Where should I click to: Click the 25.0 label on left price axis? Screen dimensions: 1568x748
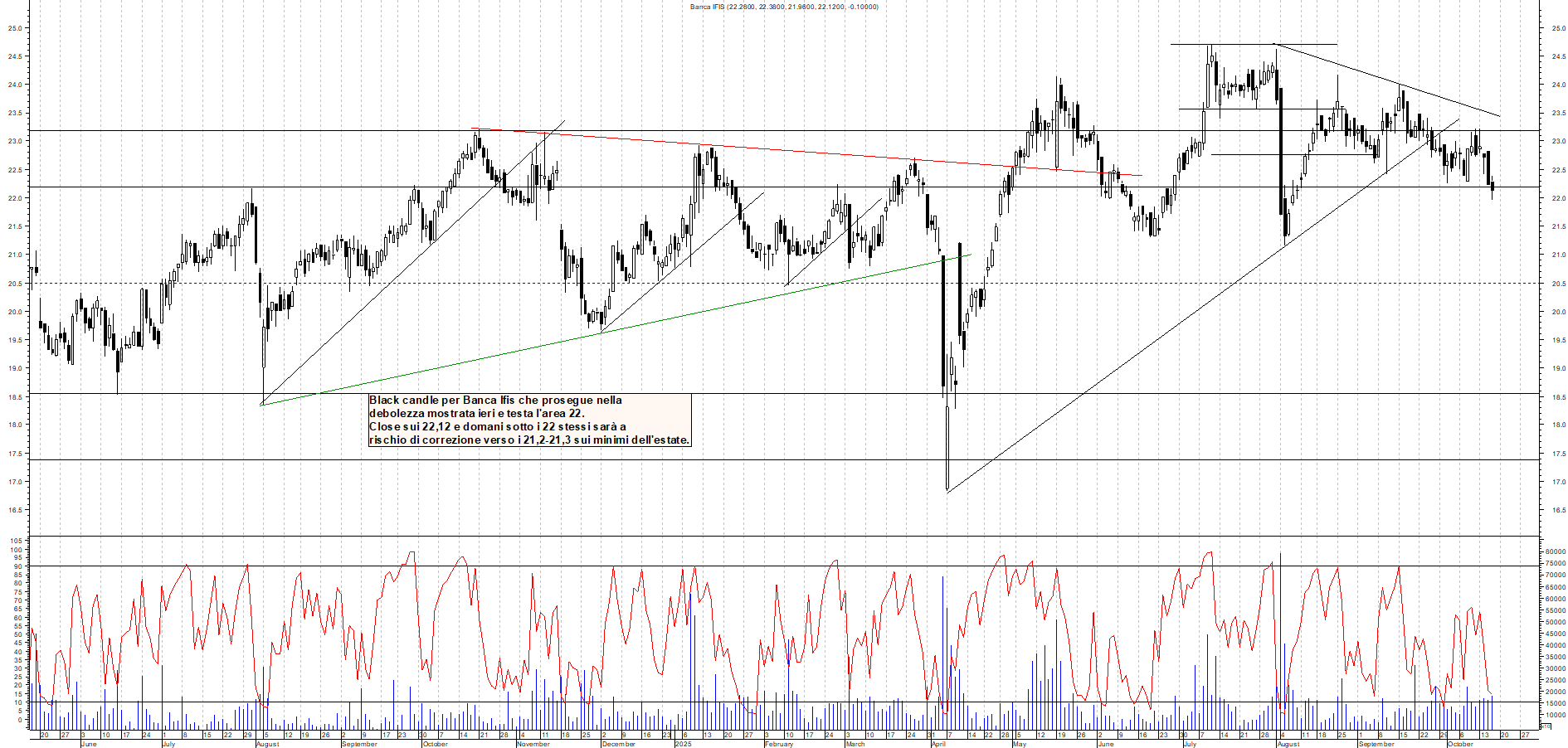point(14,28)
